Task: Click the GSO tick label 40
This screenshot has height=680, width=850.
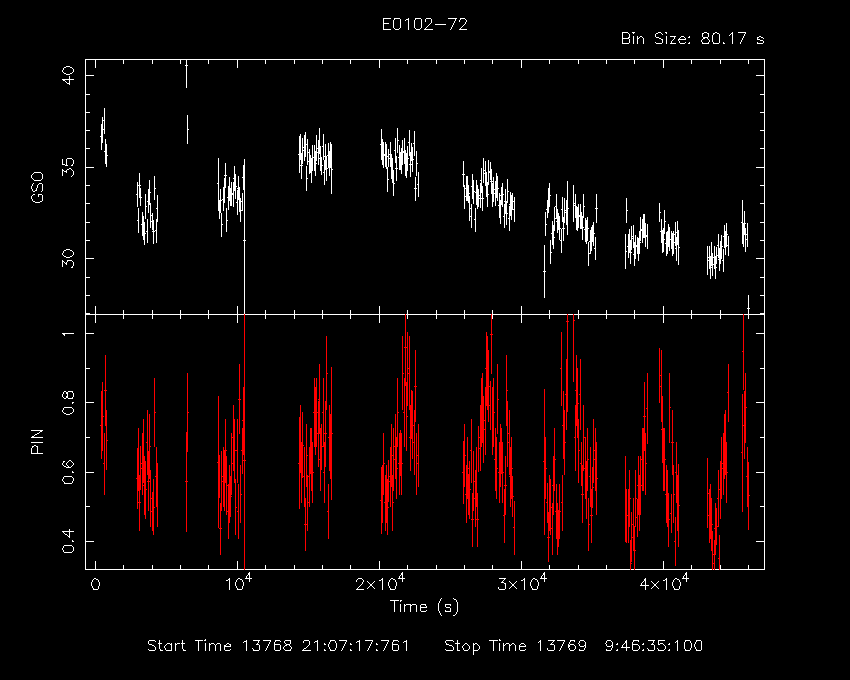Action: [68, 76]
